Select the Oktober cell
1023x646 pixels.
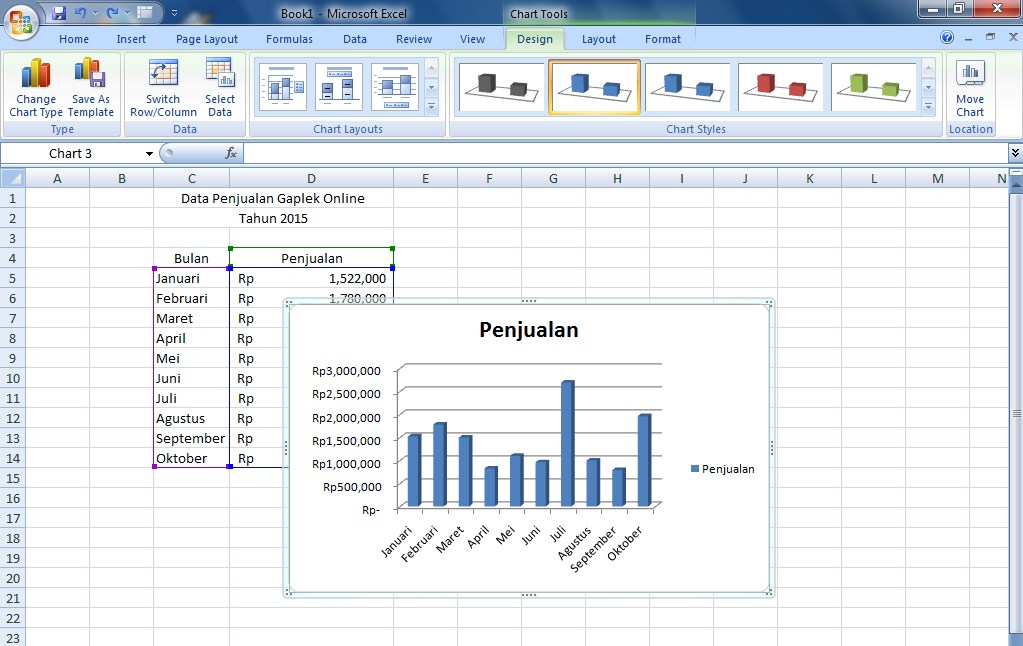click(191, 459)
